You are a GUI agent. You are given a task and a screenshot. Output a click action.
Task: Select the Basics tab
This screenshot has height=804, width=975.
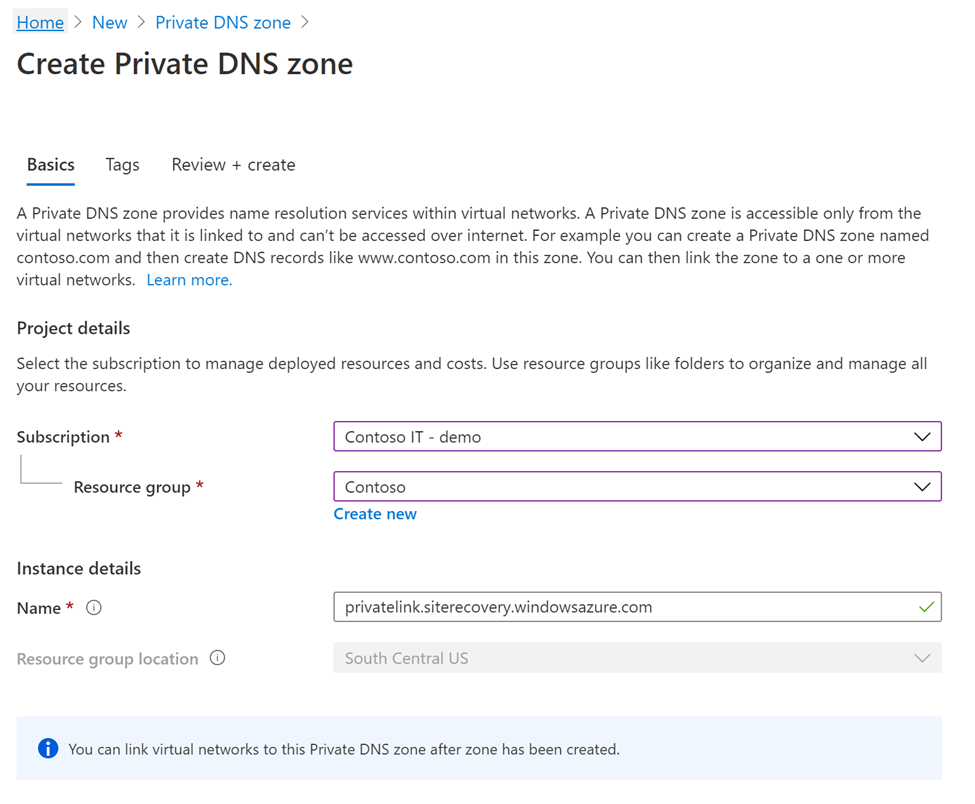pos(50,164)
